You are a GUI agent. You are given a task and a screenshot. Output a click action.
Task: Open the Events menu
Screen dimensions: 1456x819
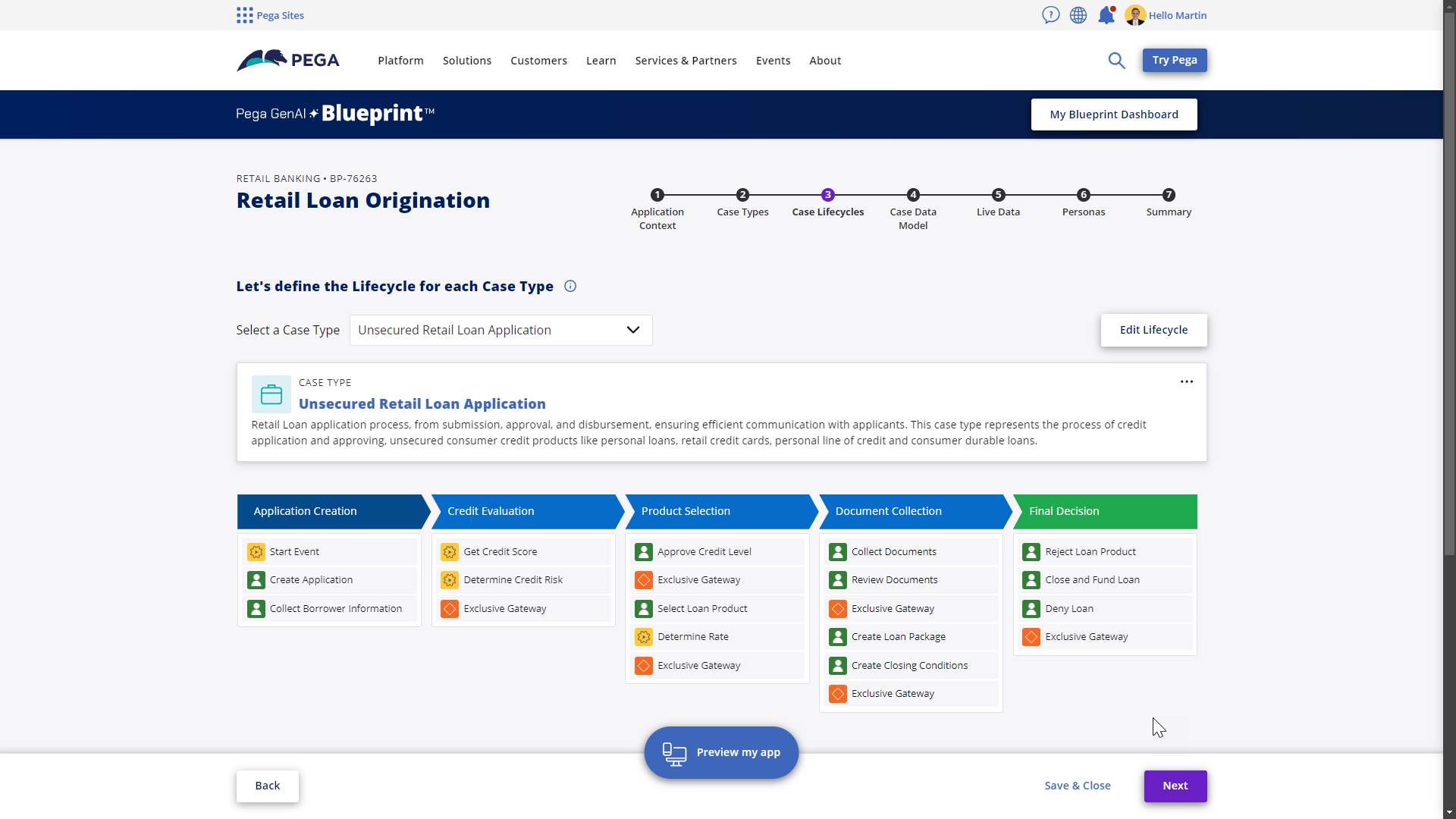pyautogui.click(x=773, y=61)
